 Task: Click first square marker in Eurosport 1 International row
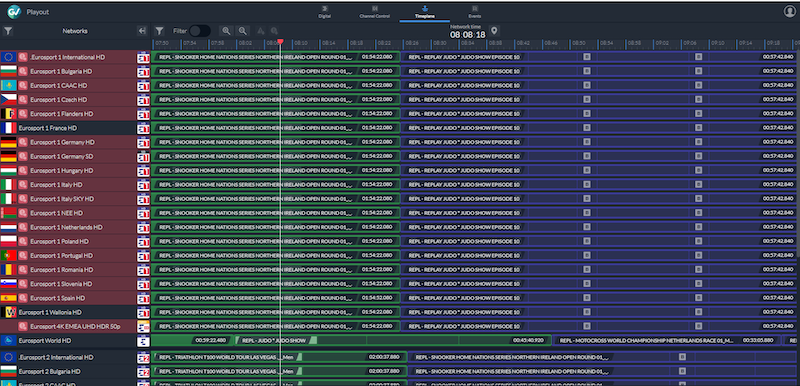587,57
